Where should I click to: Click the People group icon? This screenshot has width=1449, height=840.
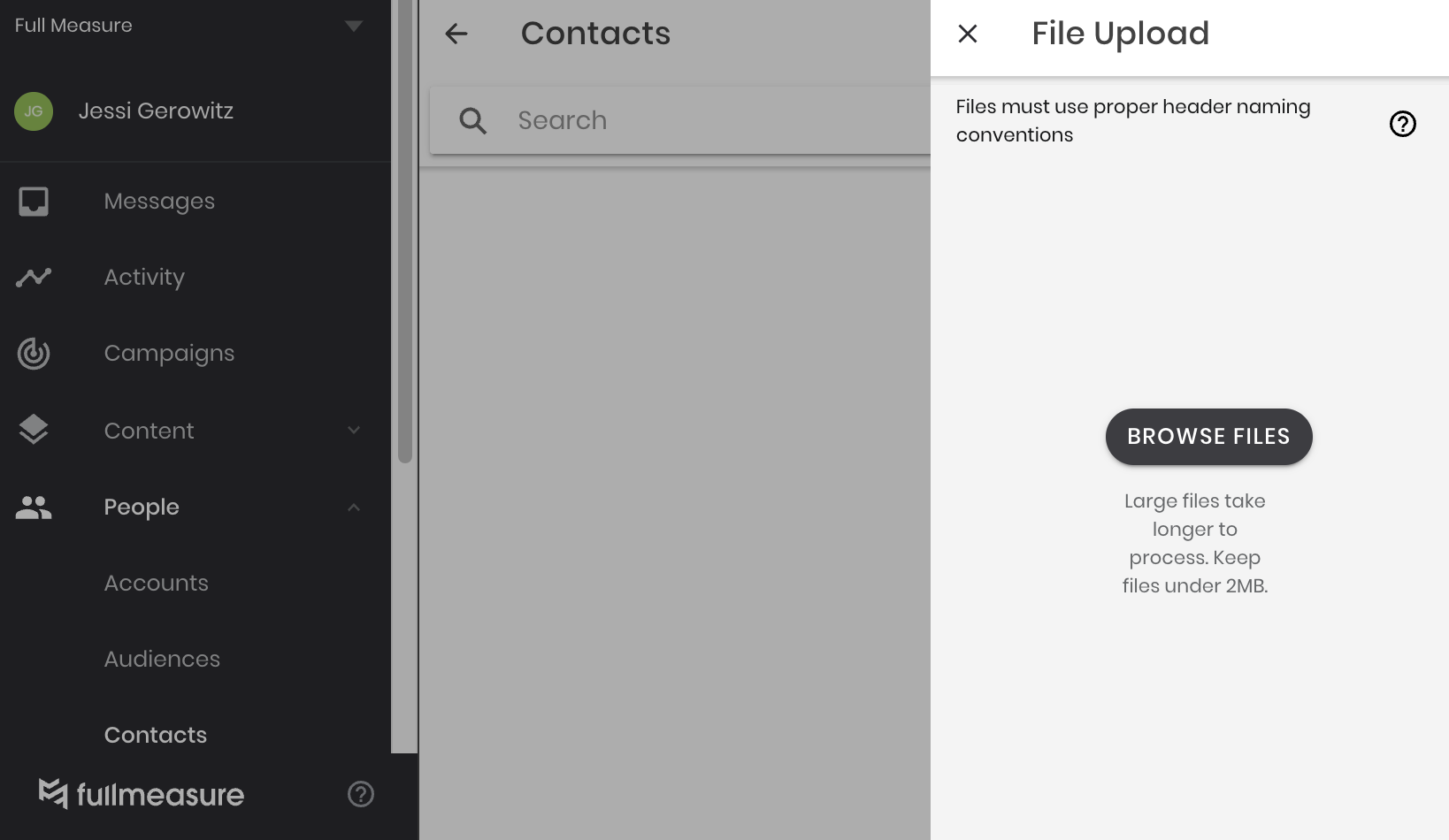coord(34,507)
